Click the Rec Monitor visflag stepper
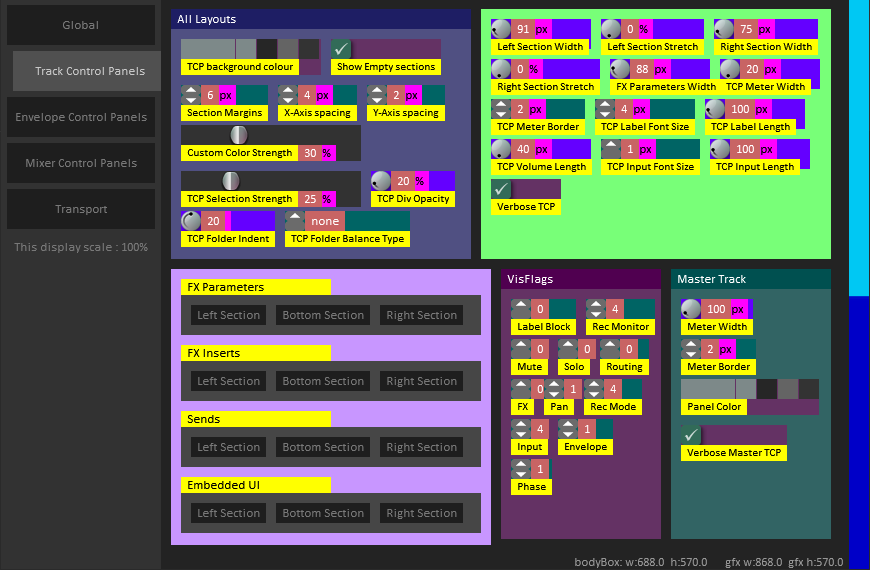870x570 pixels. [596, 309]
